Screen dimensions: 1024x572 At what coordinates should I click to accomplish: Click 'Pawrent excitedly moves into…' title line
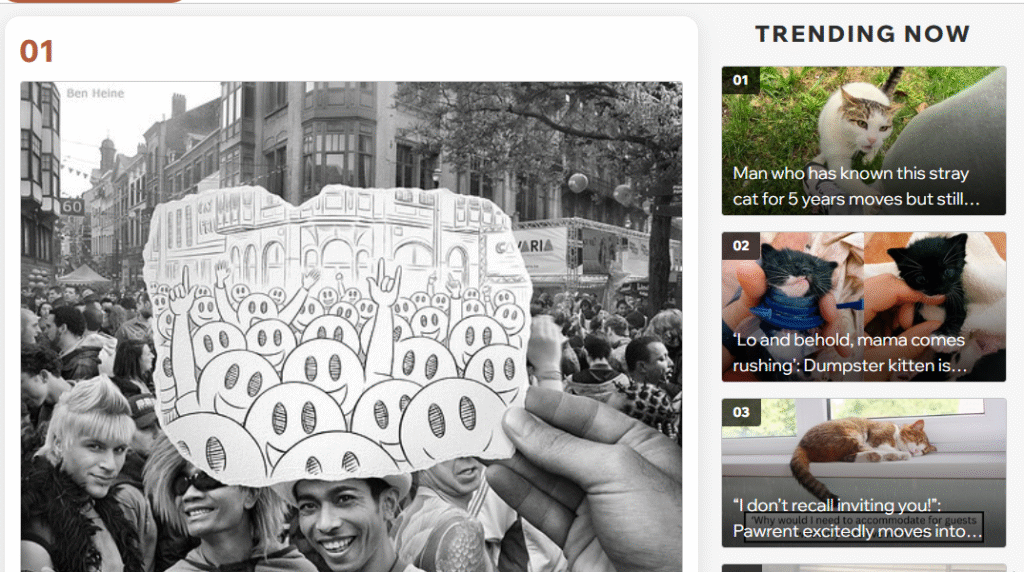point(857,532)
